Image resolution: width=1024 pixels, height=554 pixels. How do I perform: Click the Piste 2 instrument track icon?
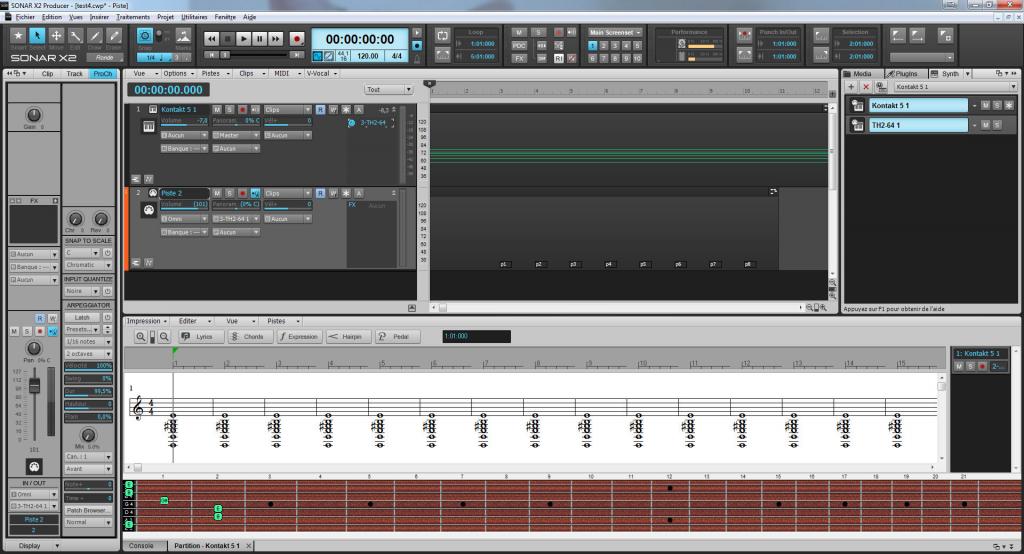(x=149, y=210)
